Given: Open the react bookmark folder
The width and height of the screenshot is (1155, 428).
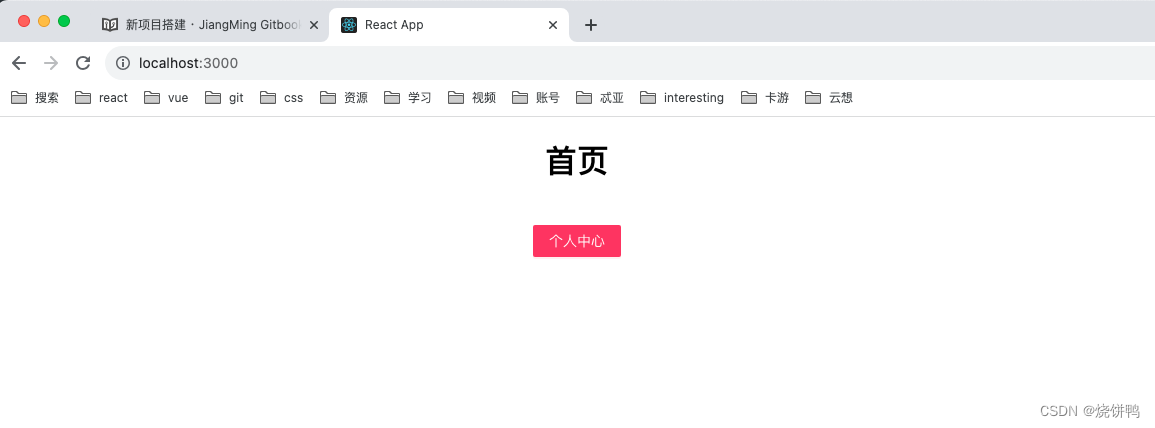Looking at the screenshot, I should [x=102, y=98].
